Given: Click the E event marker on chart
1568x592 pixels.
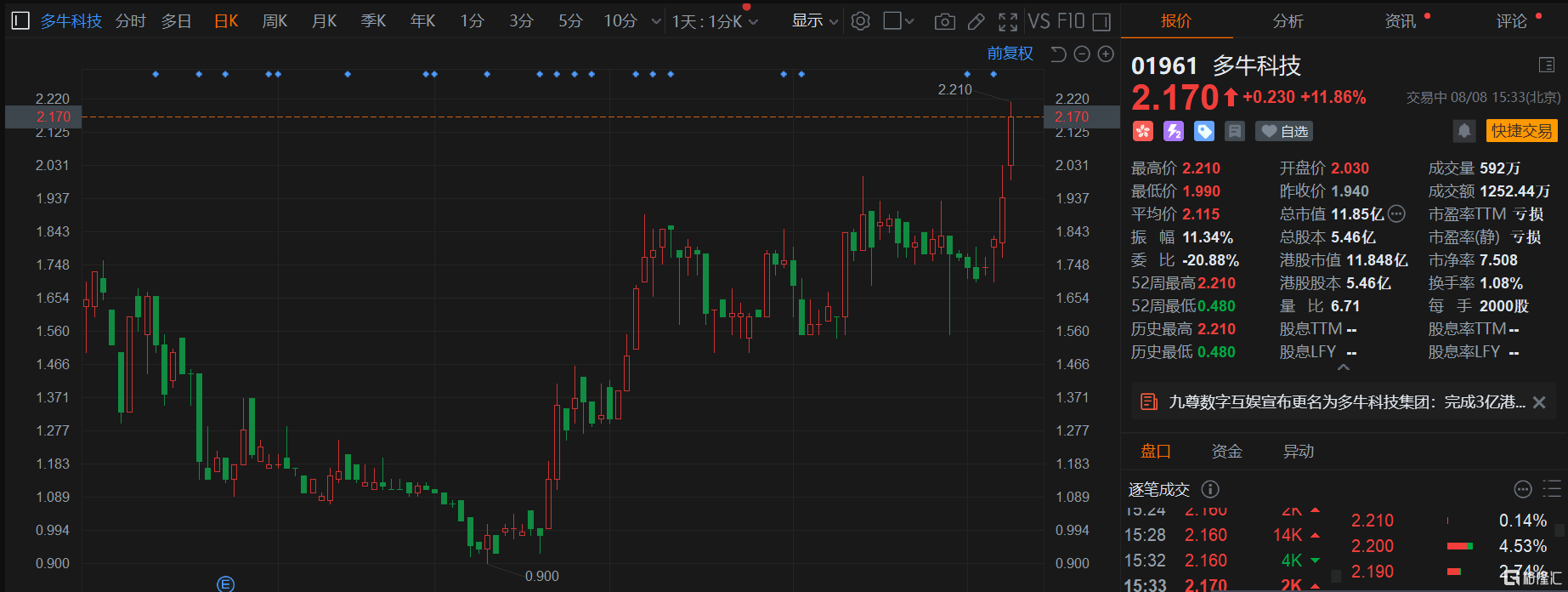Looking at the screenshot, I should click(x=225, y=583).
